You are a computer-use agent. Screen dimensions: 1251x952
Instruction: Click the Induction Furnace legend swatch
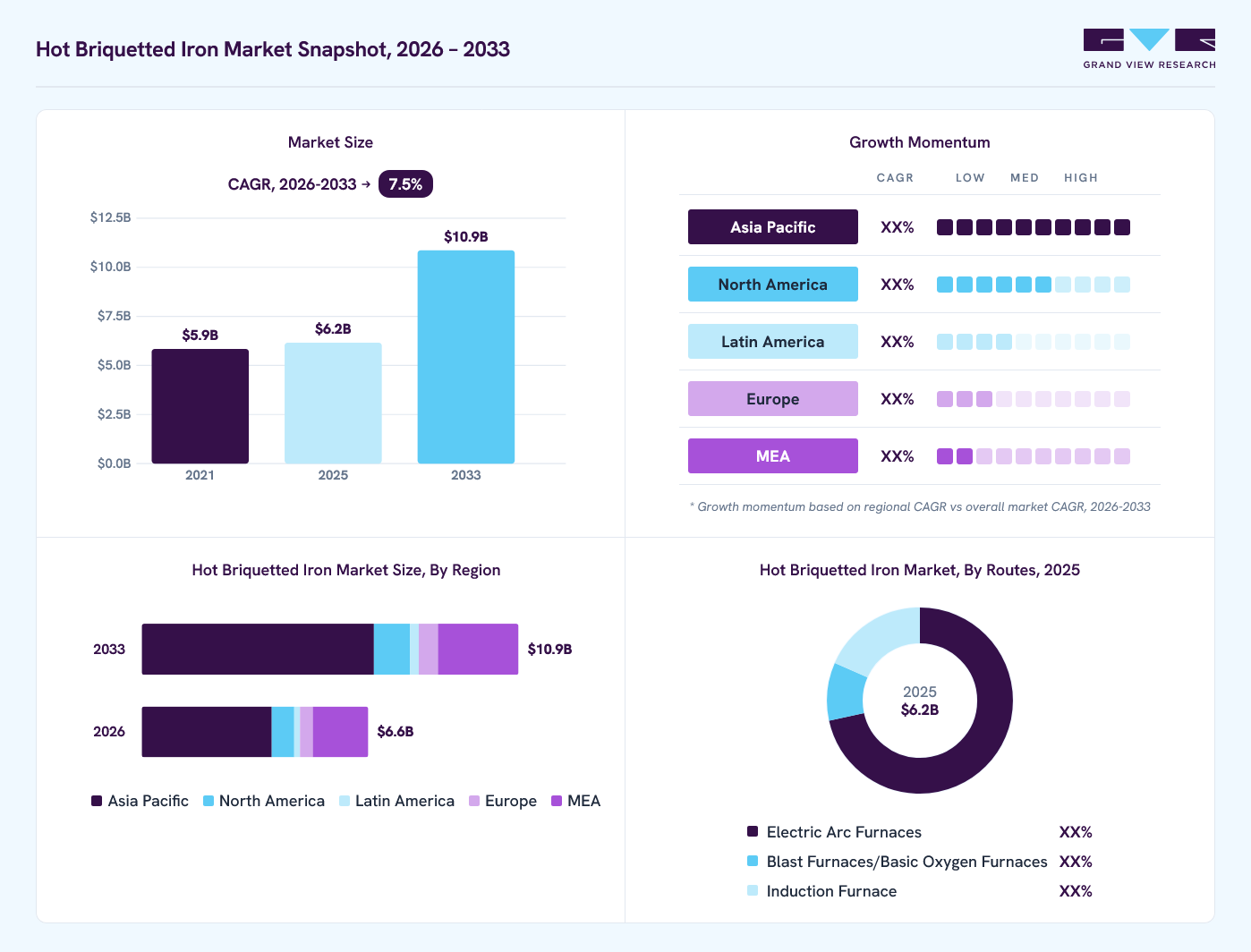(x=753, y=890)
